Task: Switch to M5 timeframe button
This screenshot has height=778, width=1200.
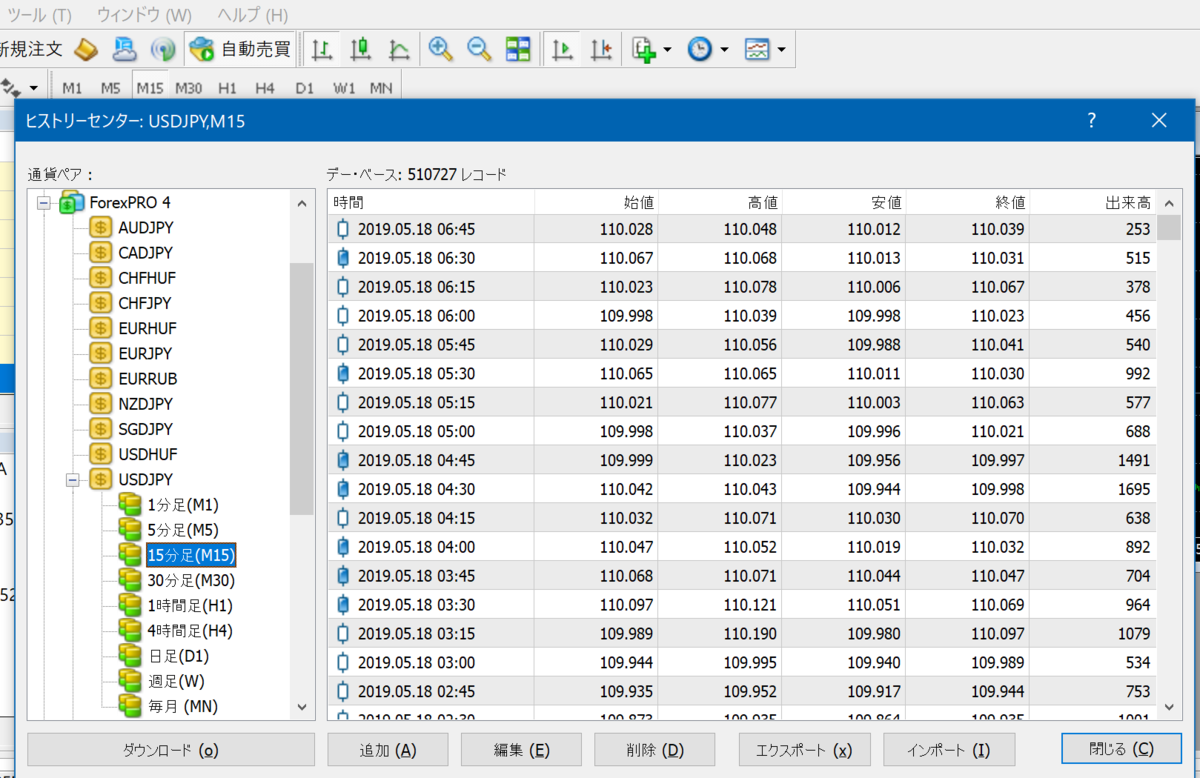Action: 110,88
